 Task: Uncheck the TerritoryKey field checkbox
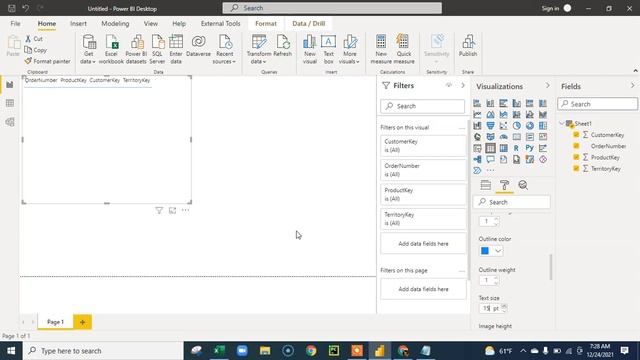point(576,168)
